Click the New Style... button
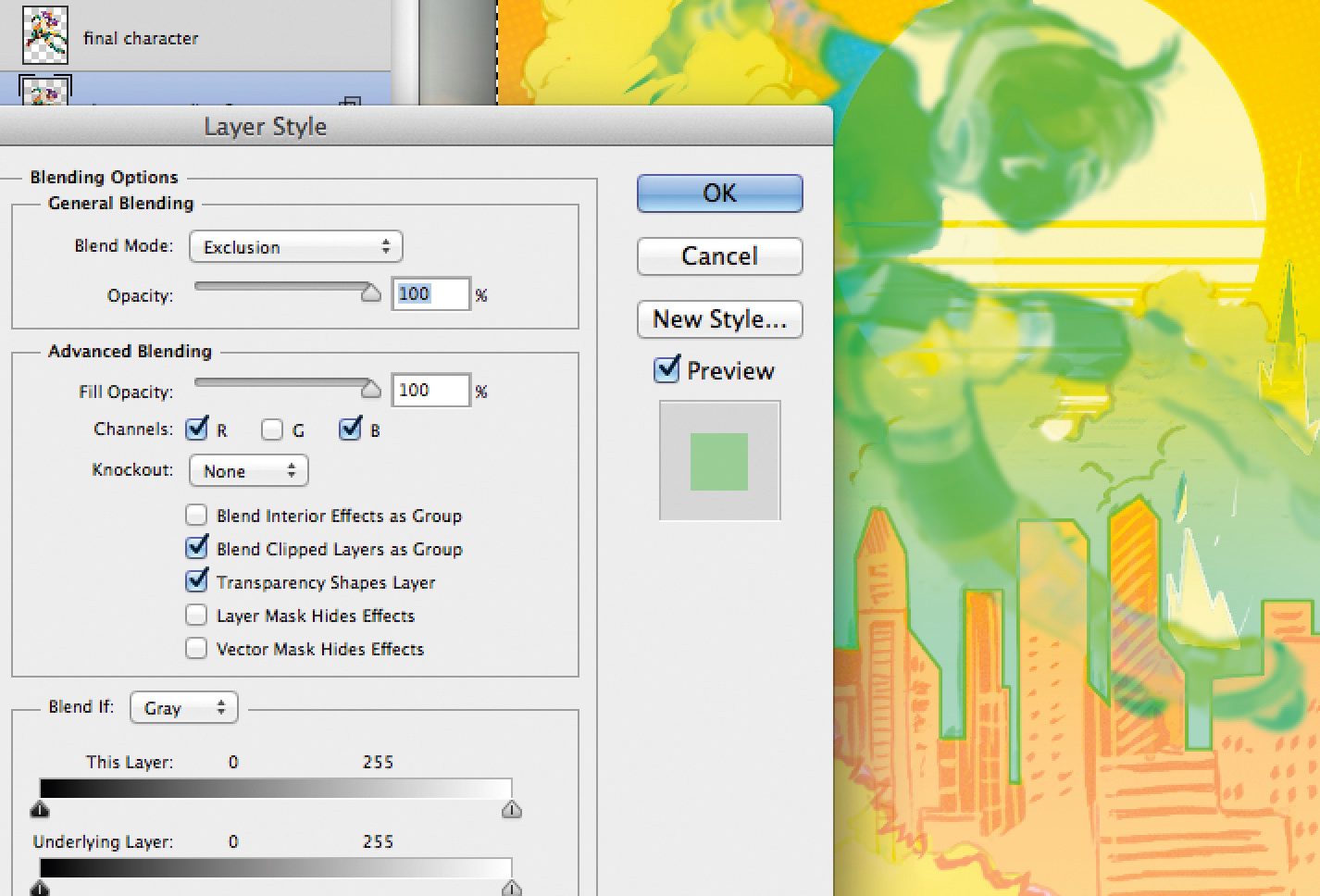The image size is (1320, 896). click(x=719, y=319)
